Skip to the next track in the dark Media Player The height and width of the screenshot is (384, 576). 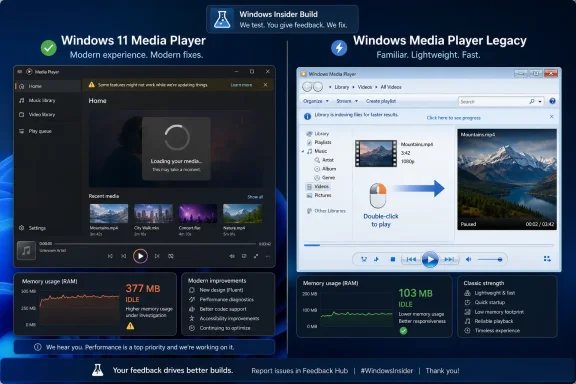click(157, 256)
